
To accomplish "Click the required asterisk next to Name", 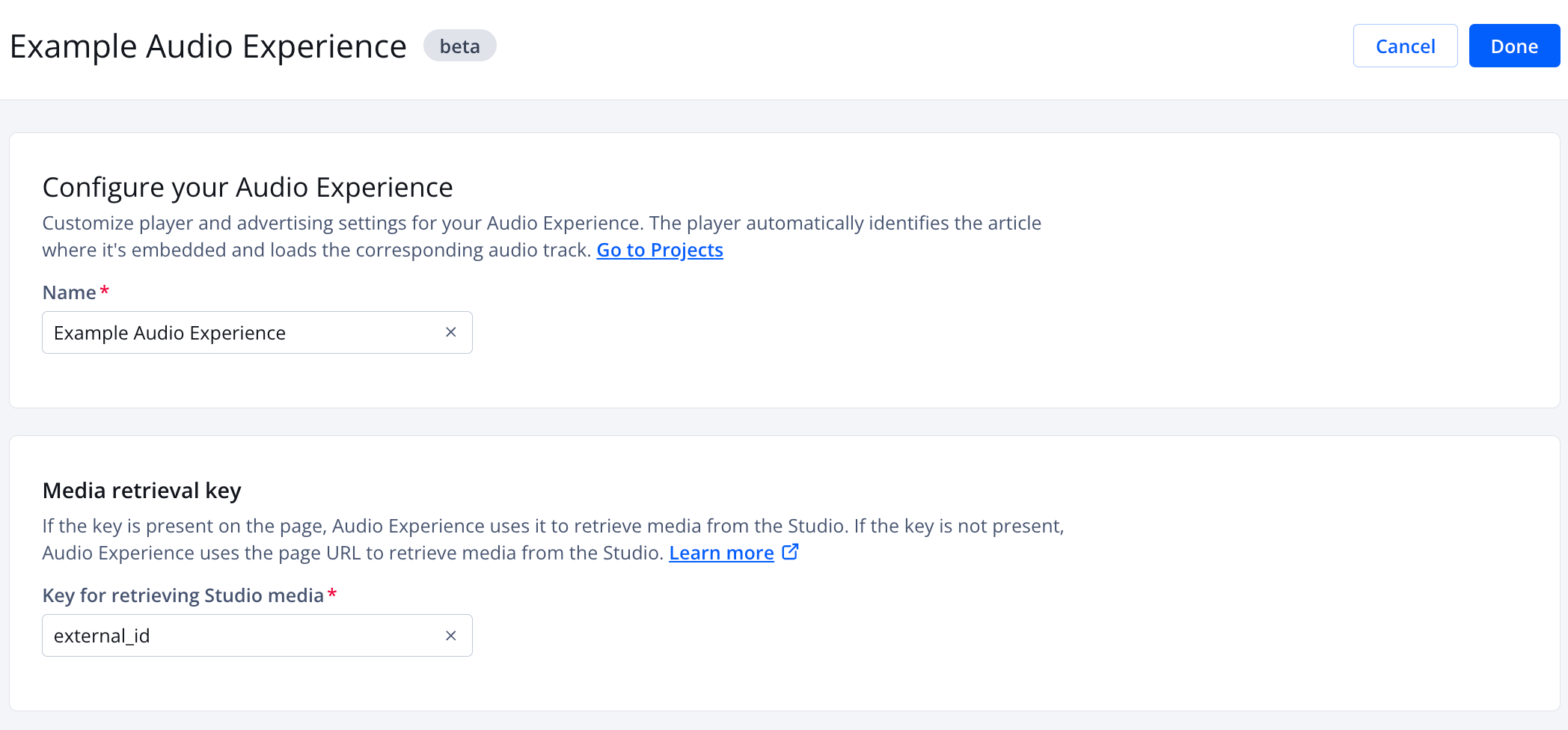I will 104,289.
